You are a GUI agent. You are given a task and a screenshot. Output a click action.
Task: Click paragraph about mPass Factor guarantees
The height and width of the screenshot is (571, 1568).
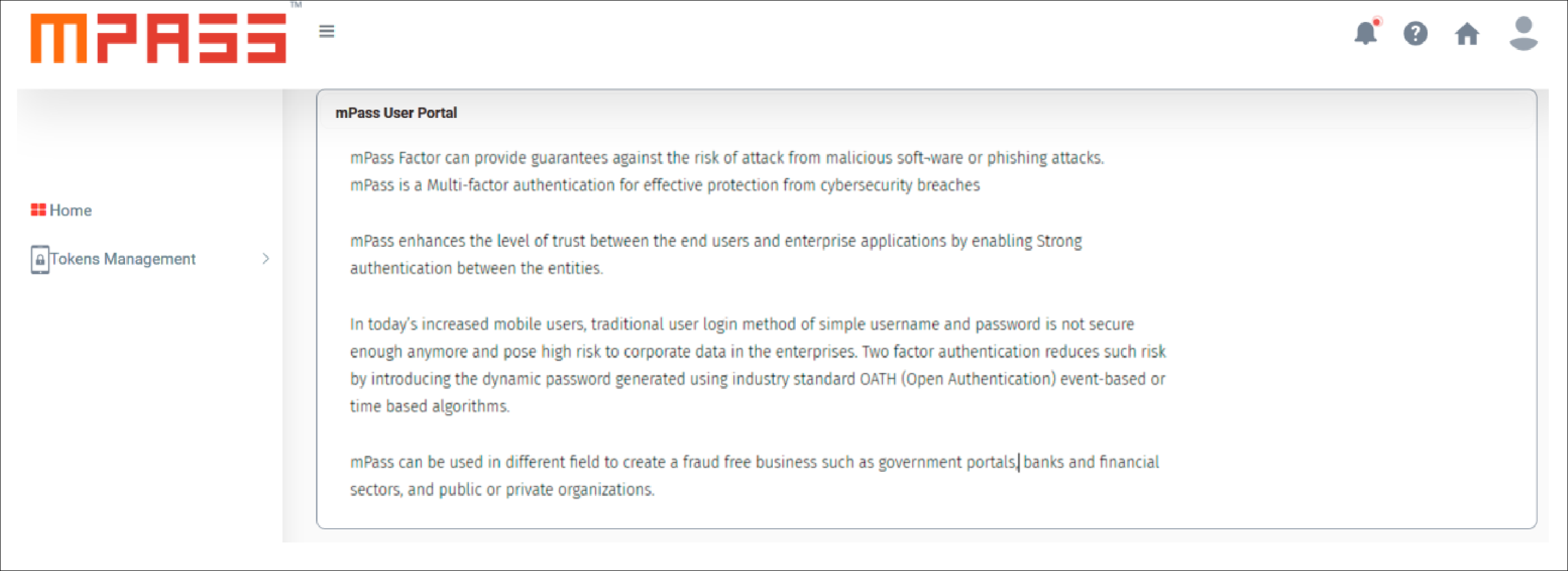pos(727,157)
